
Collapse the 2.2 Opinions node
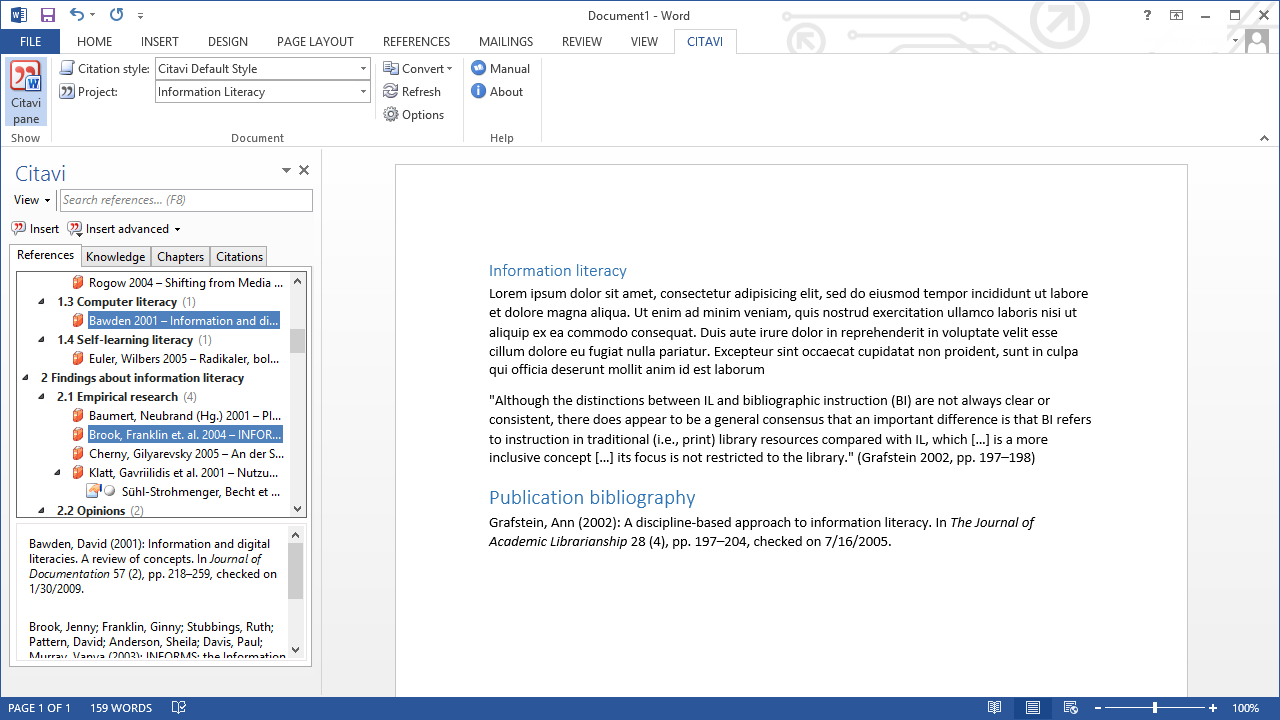(x=42, y=510)
